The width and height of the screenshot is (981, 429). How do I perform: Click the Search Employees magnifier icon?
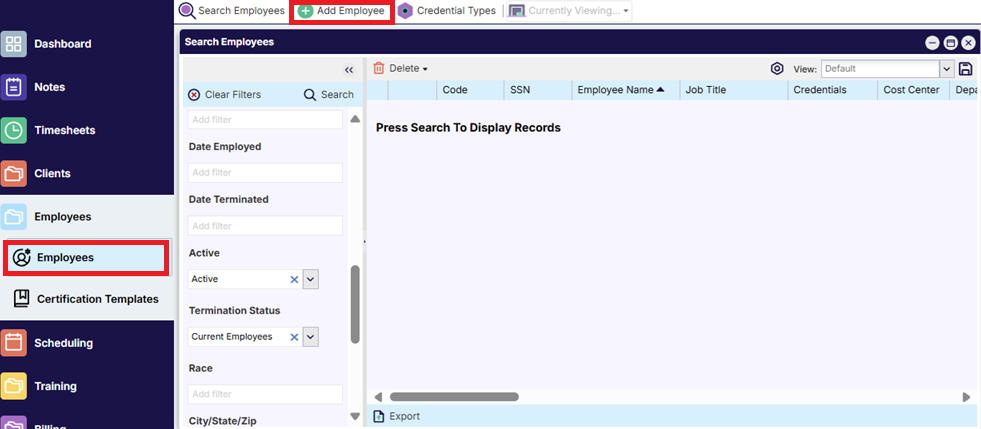click(x=186, y=11)
